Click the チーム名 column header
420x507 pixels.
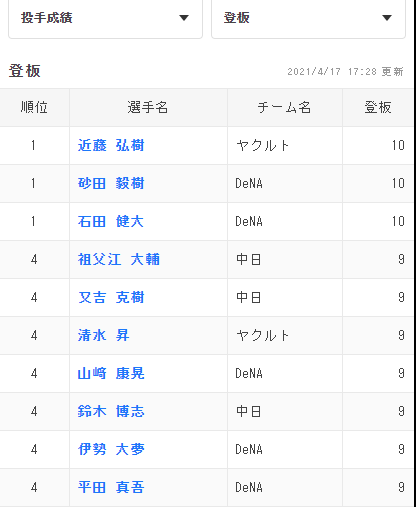(285, 108)
